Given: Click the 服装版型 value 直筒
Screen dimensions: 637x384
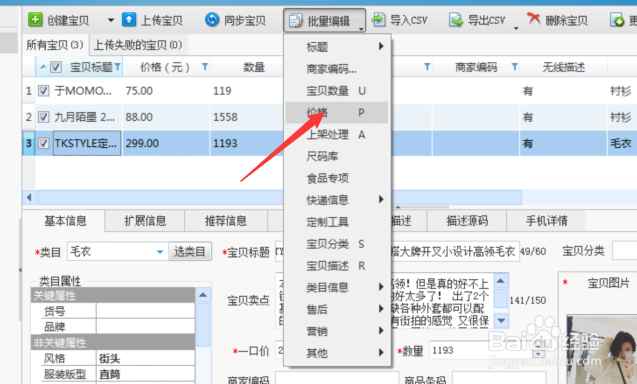Looking at the screenshot, I should [145, 374].
